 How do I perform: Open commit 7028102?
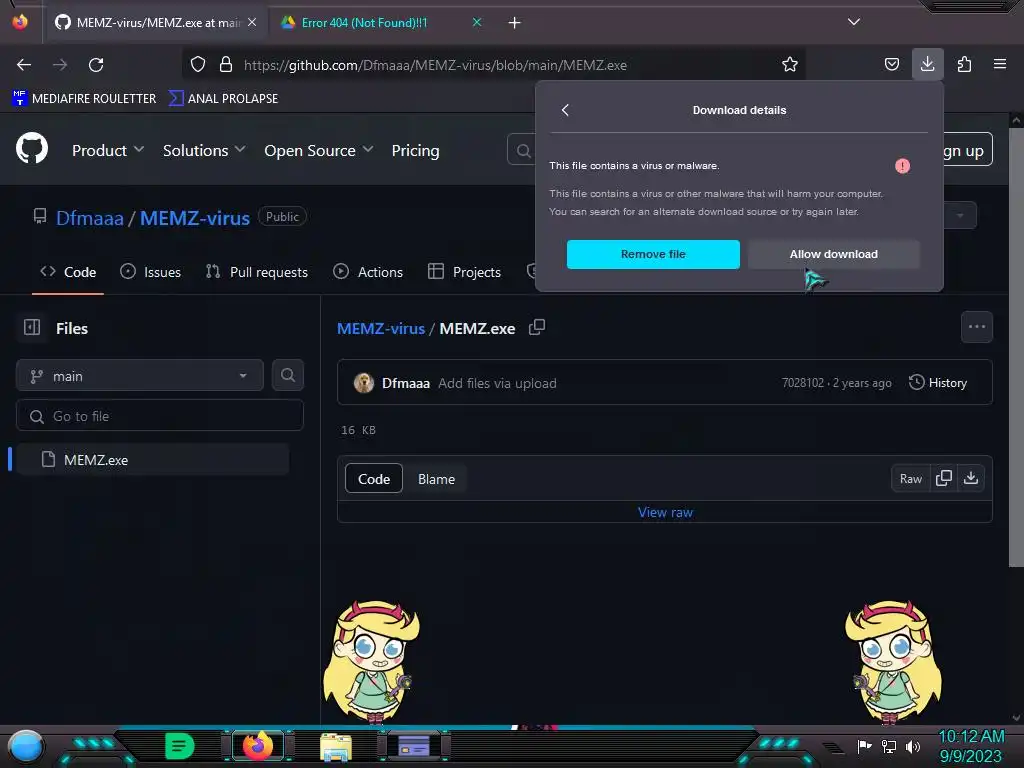[x=803, y=383]
